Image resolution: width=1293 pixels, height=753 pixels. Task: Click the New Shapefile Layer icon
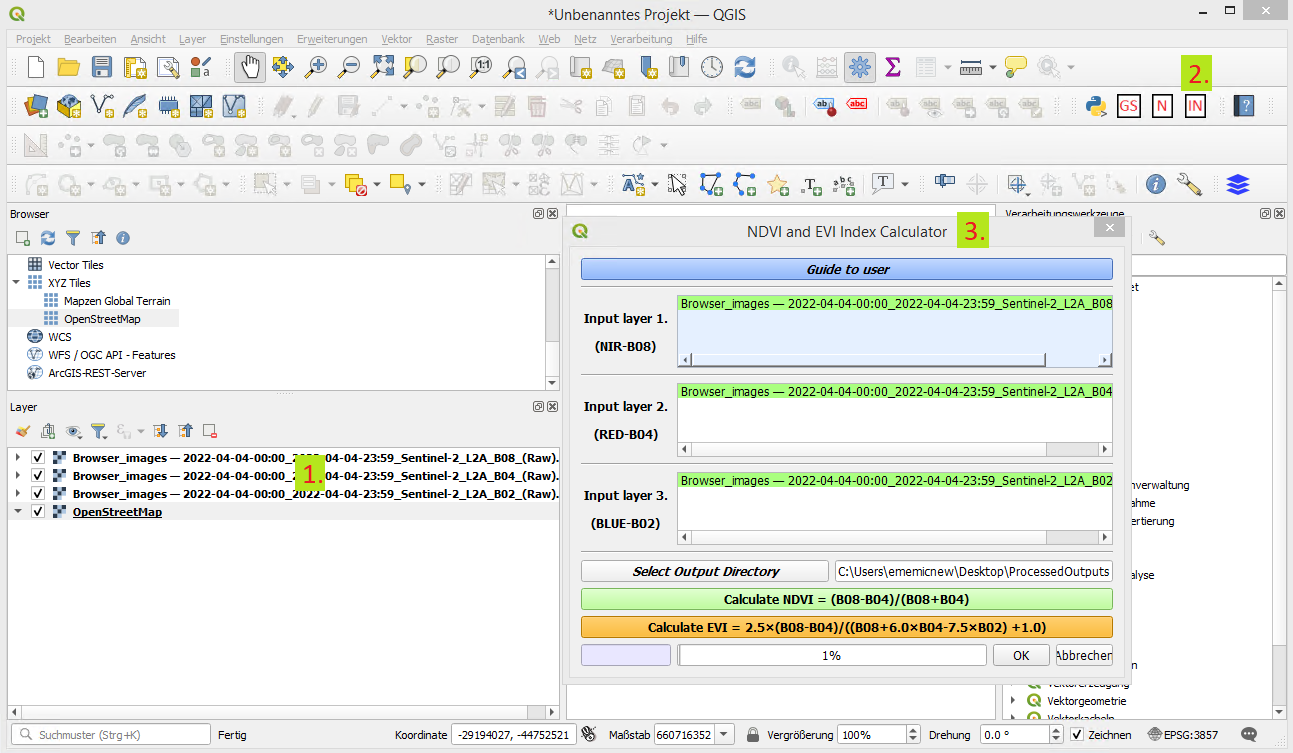pyautogui.click(x=102, y=105)
